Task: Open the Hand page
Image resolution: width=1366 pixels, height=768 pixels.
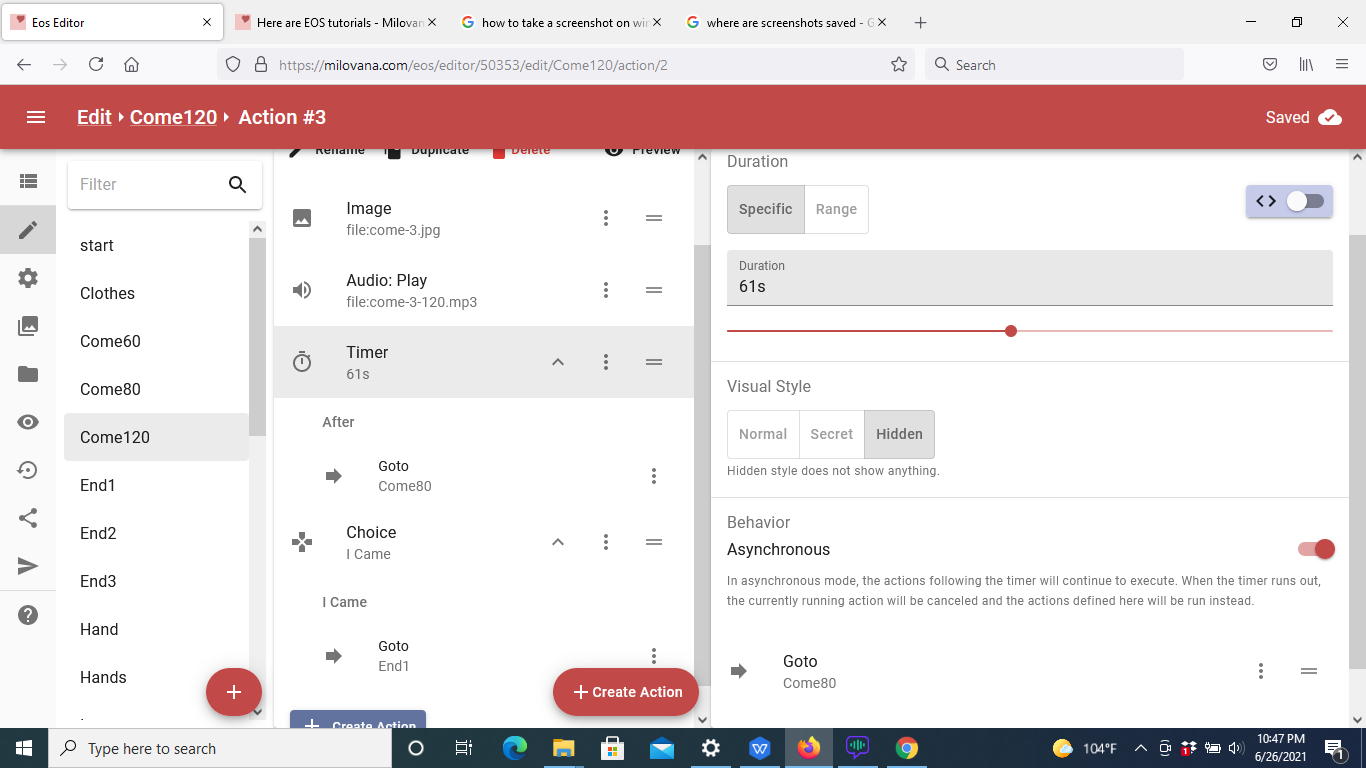Action: 156,629
